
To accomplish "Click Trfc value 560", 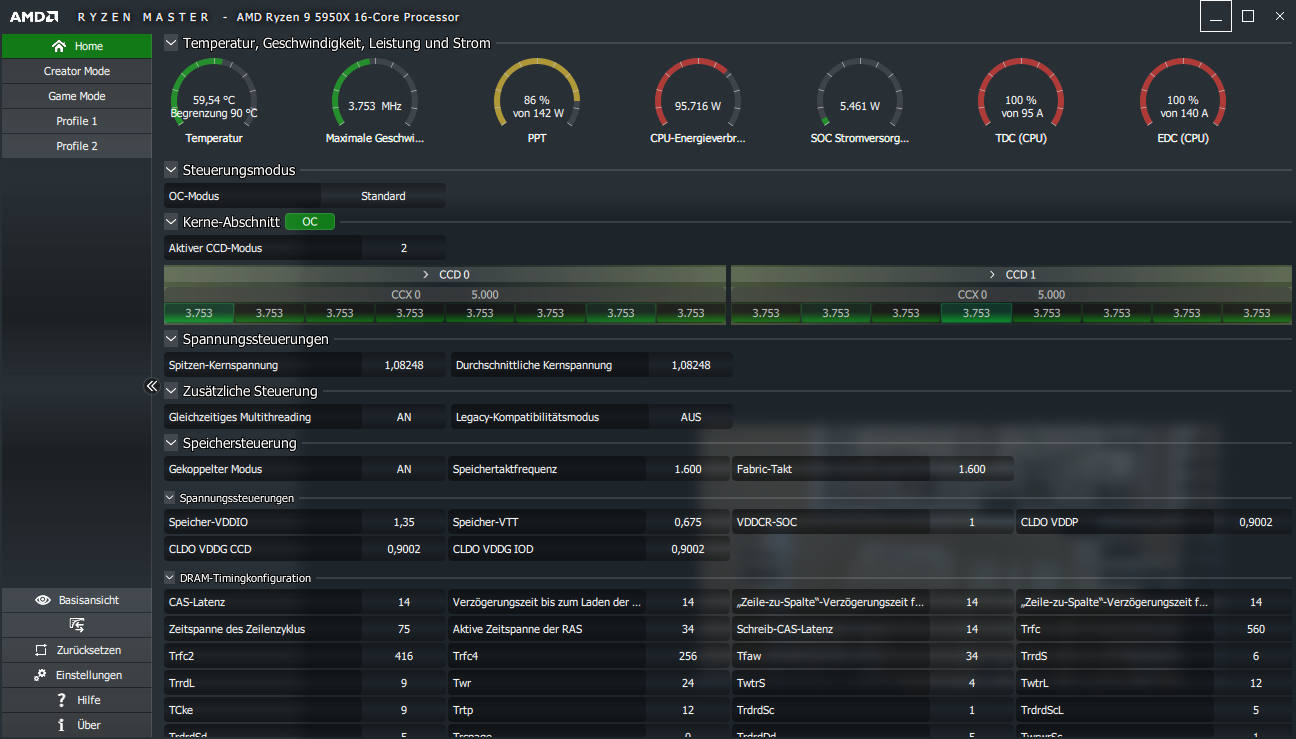I will (x=1256, y=629).
